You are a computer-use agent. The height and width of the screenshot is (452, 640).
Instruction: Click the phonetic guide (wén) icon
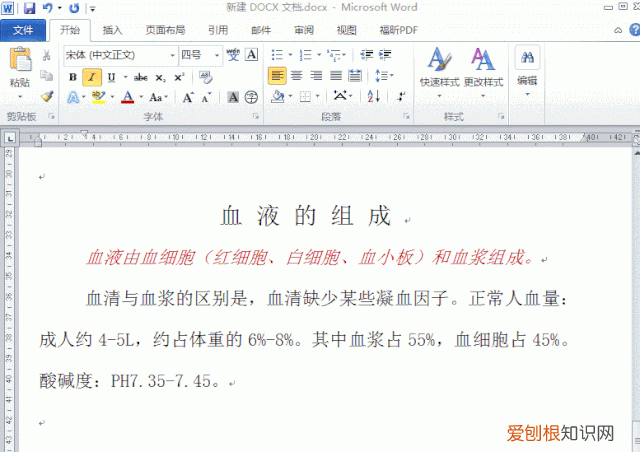[233, 55]
